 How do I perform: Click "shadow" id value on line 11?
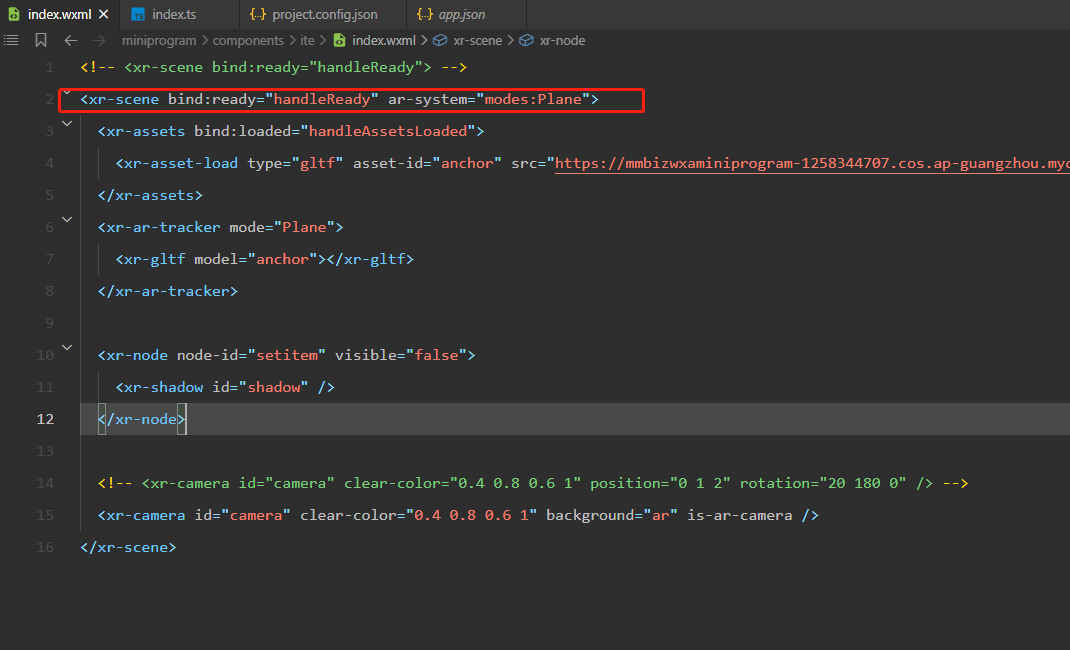274,387
